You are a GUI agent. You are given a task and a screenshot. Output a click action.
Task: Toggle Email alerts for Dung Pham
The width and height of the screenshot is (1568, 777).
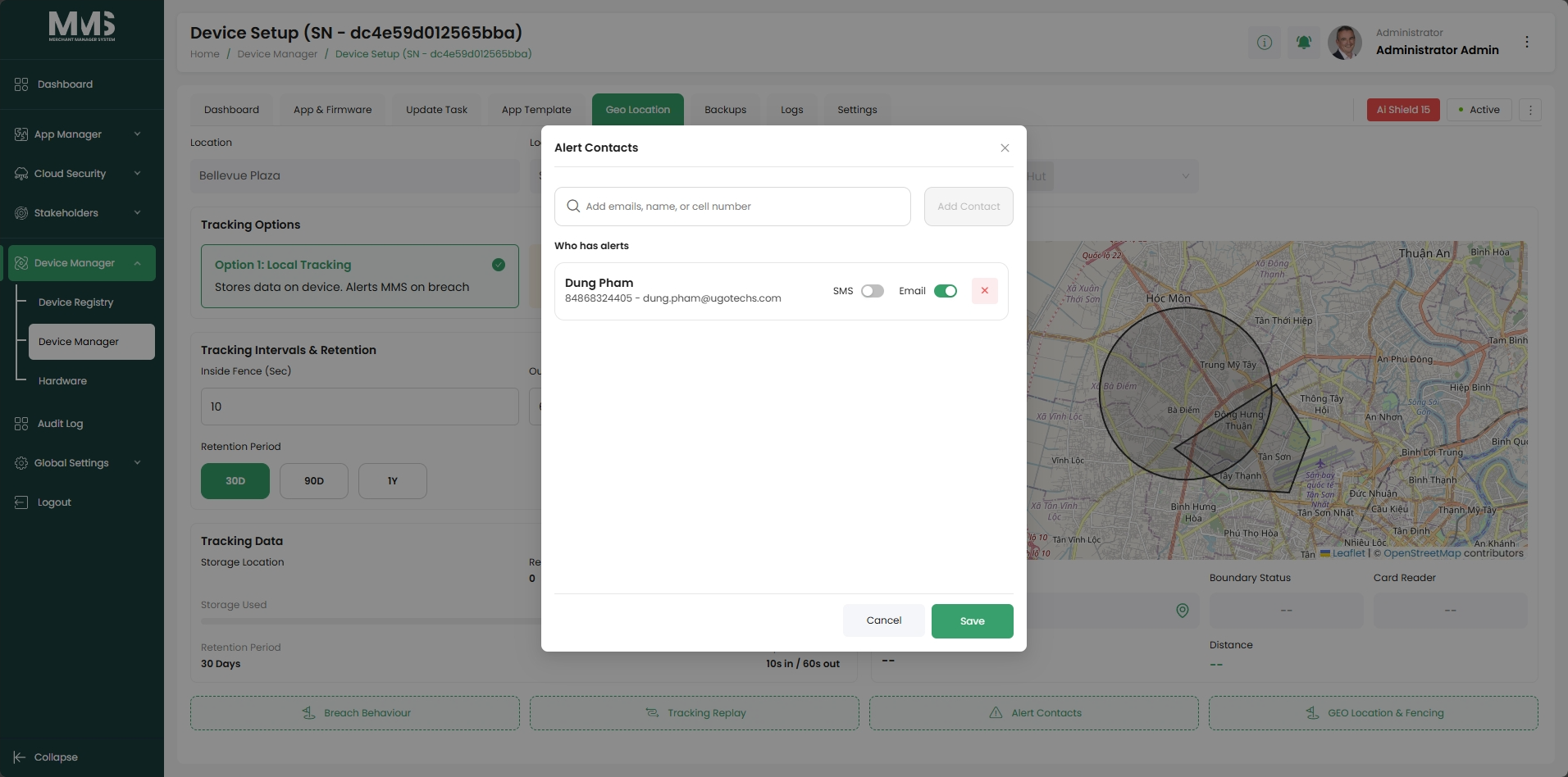pos(946,291)
